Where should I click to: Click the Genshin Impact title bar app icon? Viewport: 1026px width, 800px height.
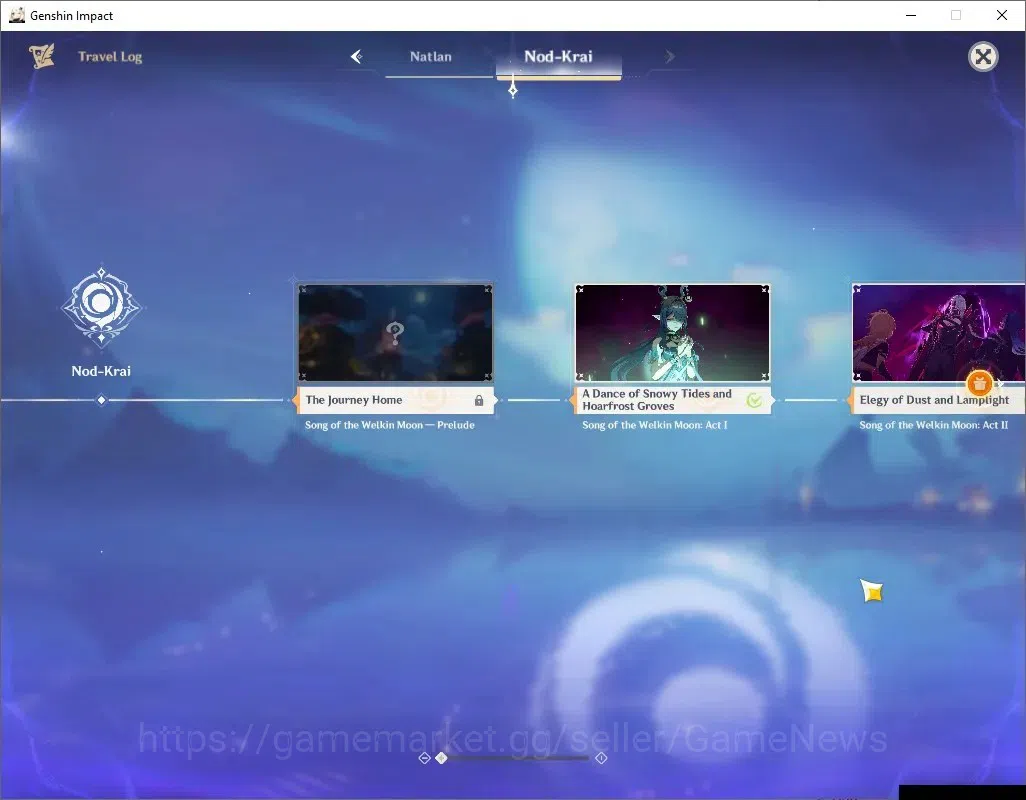(16, 15)
